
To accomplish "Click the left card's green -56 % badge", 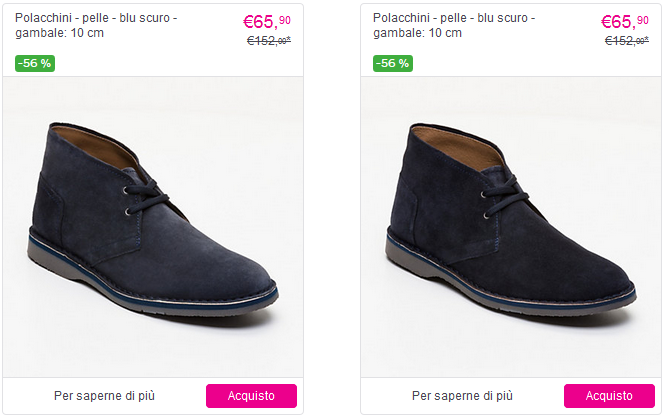I will pos(35,63).
